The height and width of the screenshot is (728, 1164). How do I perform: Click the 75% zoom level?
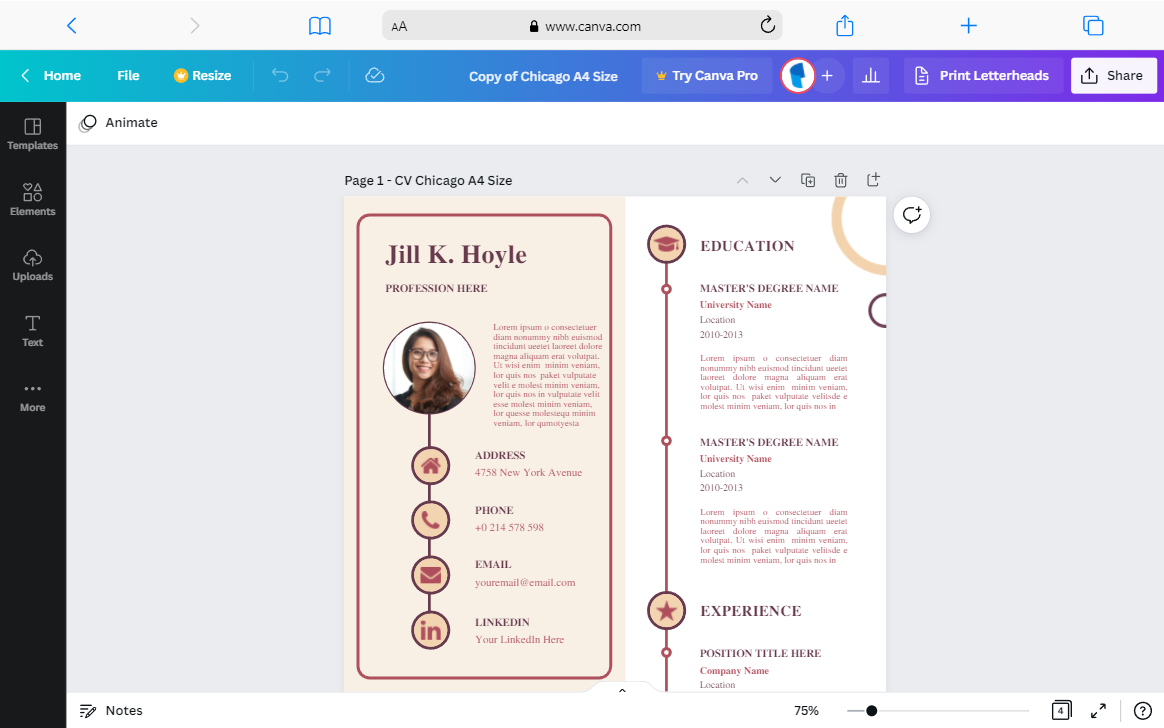click(806, 711)
